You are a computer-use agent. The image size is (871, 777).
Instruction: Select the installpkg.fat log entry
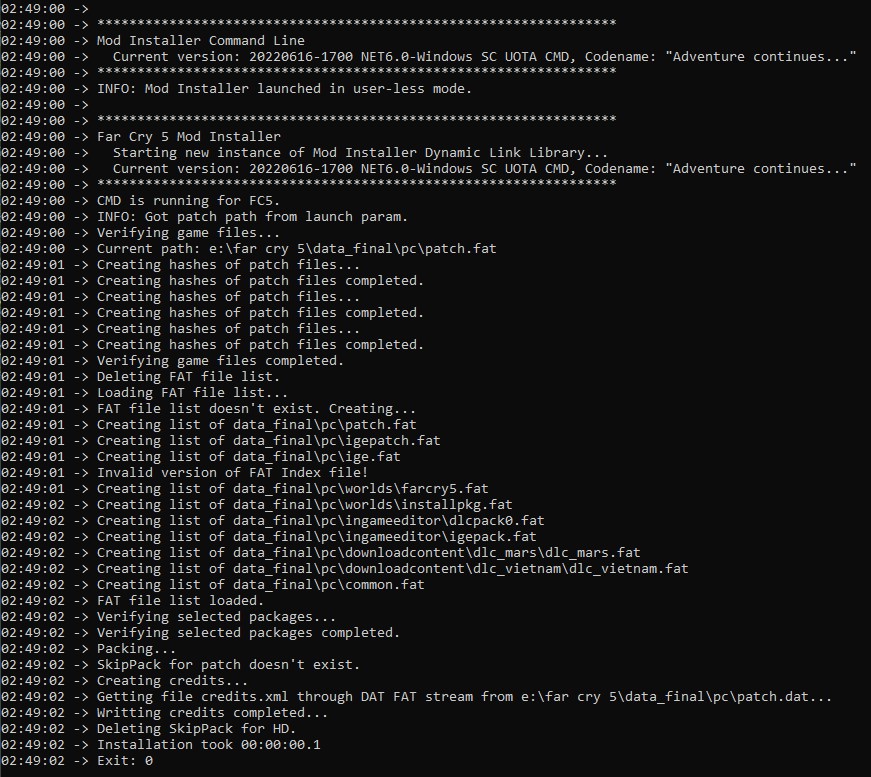tap(304, 504)
